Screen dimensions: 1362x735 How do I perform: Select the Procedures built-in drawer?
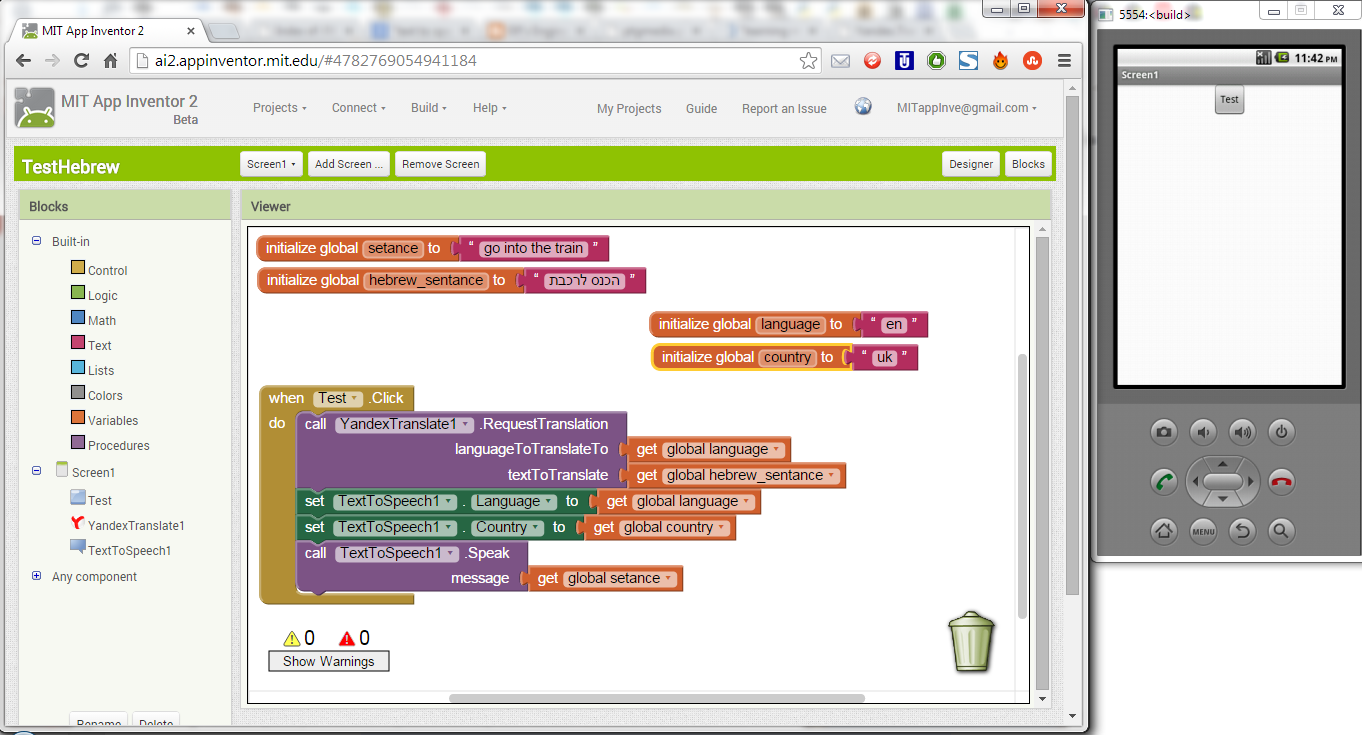(x=118, y=446)
